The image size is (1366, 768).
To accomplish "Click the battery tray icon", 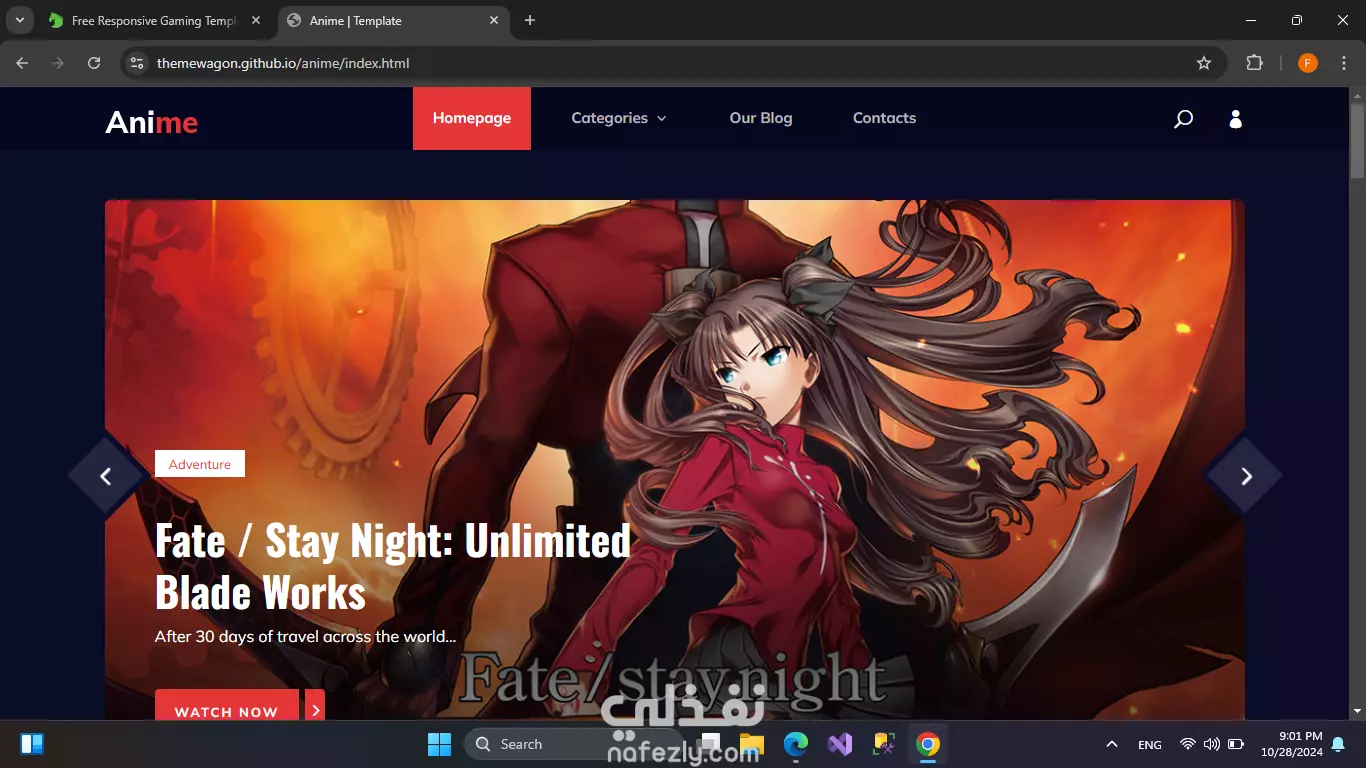I will 1236,744.
